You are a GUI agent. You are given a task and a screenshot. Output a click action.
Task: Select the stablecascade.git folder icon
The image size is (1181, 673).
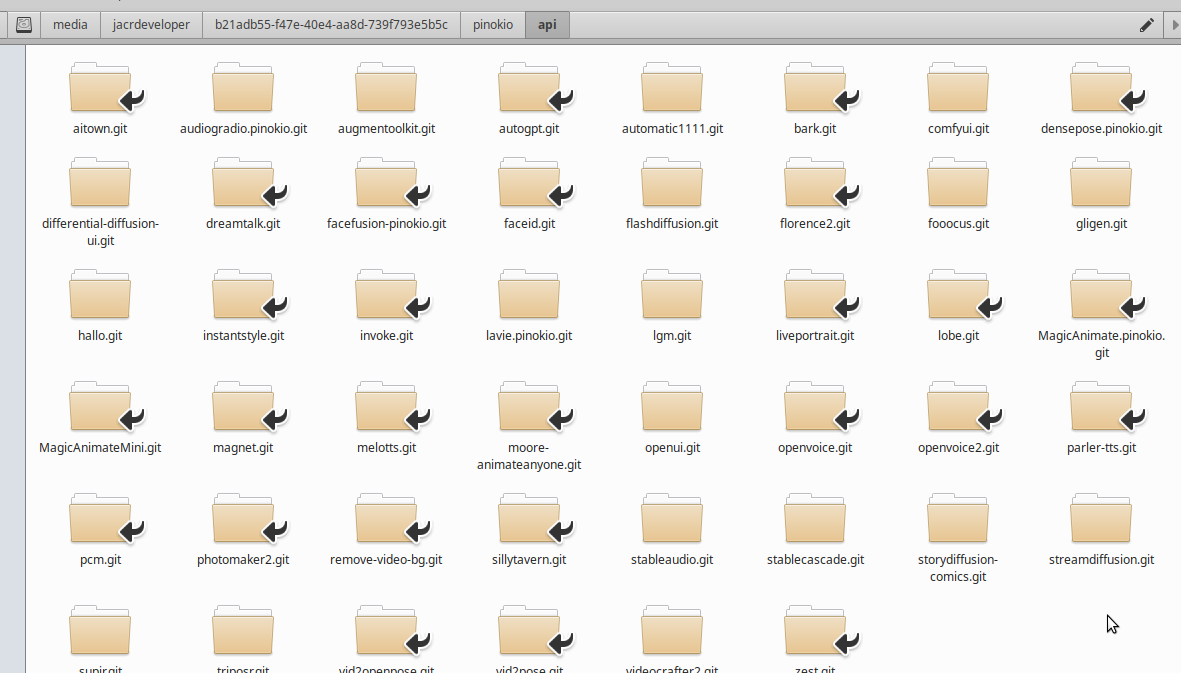pos(815,520)
